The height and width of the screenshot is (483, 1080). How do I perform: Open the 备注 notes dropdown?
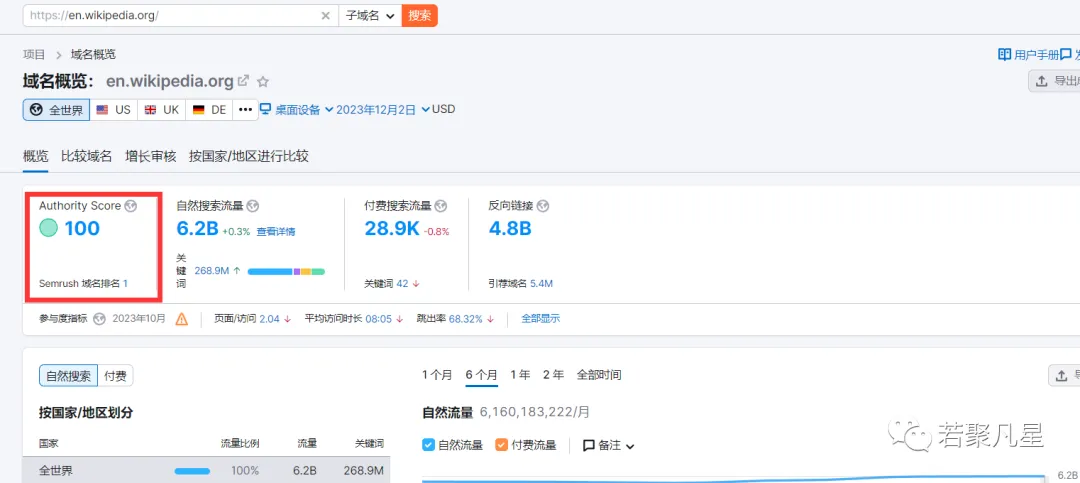pos(609,446)
